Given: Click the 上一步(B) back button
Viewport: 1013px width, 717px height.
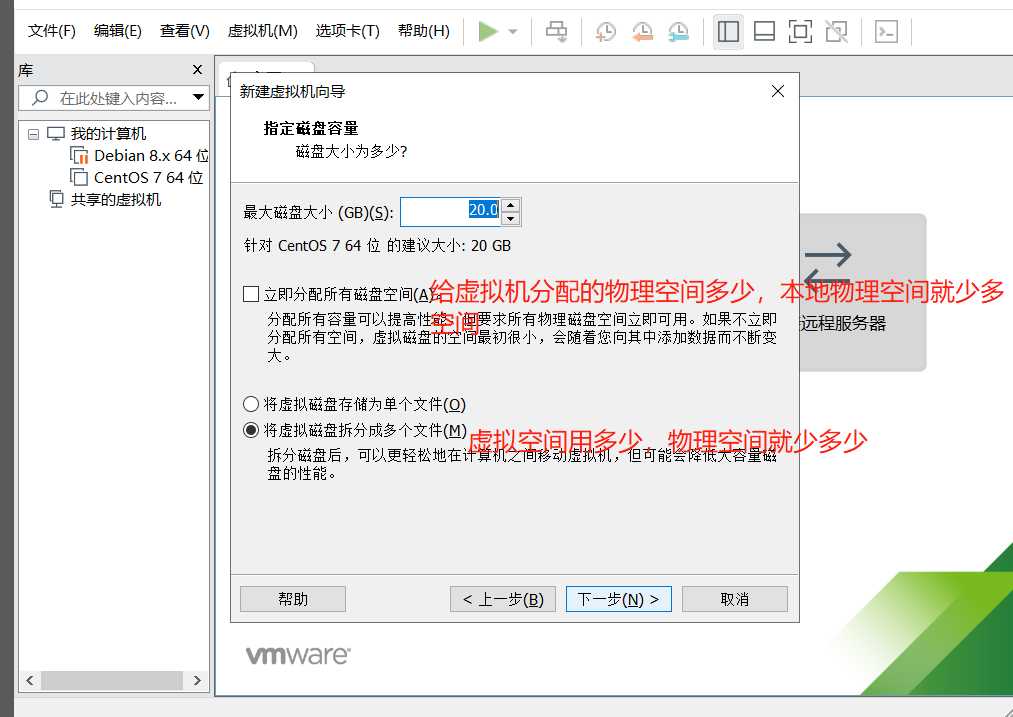Looking at the screenshot, I should coord(503,599).
